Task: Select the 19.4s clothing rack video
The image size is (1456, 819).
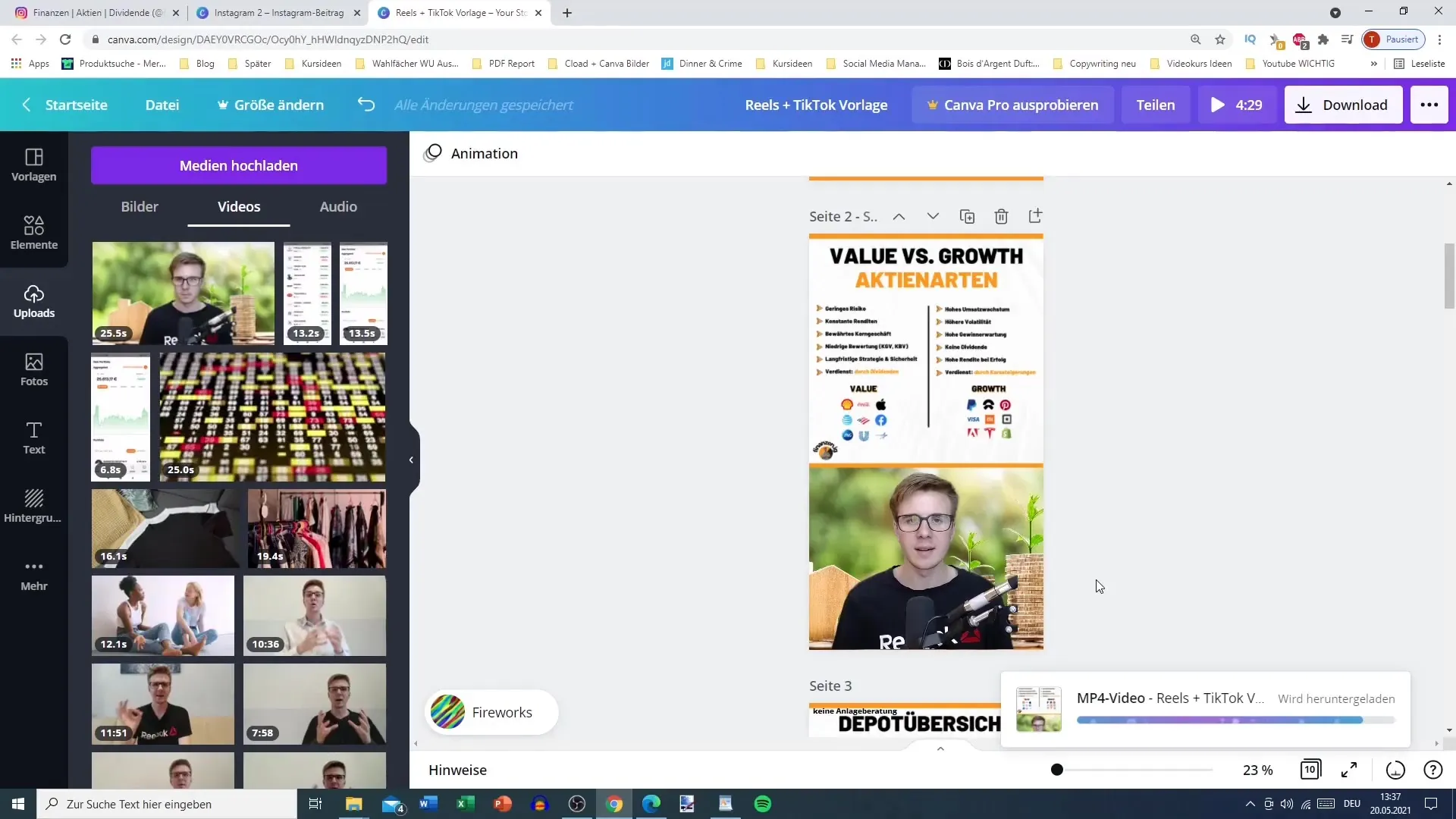Action: 317,529
